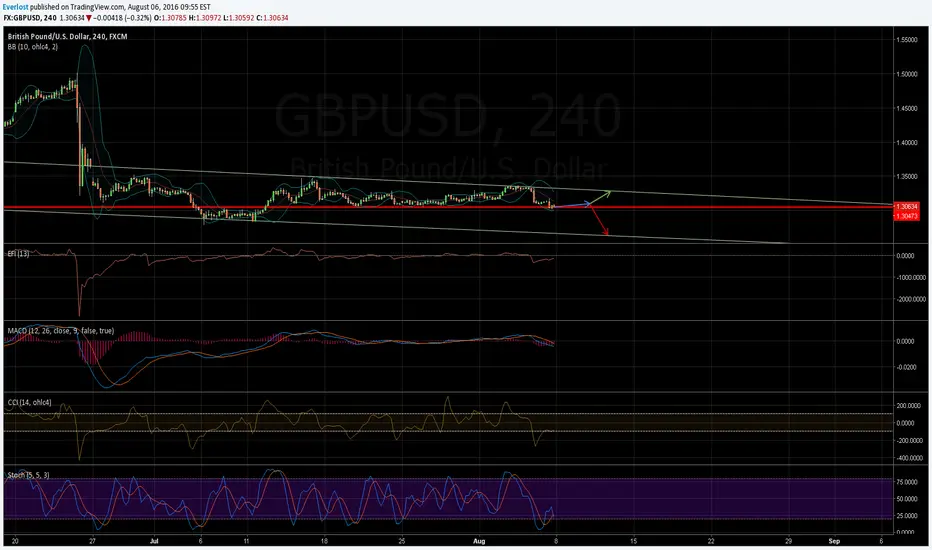This screenshot has height=550, width=932.
Task: Select the MACD (12, 26, close, 9) indicator label
Action: pos(61,331)
